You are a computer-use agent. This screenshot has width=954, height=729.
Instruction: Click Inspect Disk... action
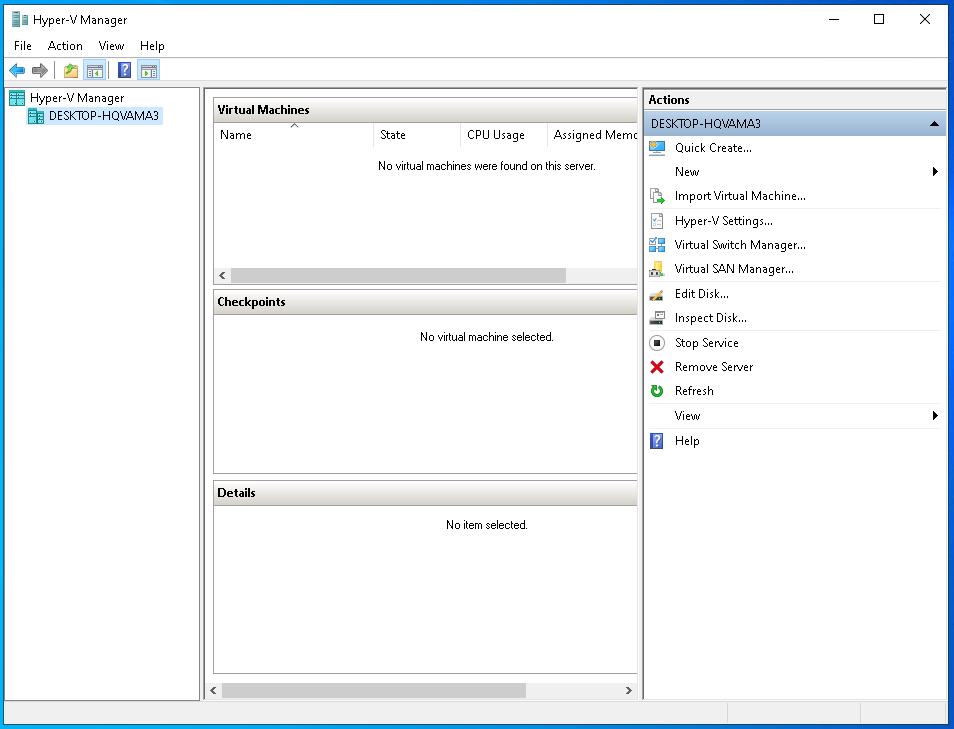(711, 318)
